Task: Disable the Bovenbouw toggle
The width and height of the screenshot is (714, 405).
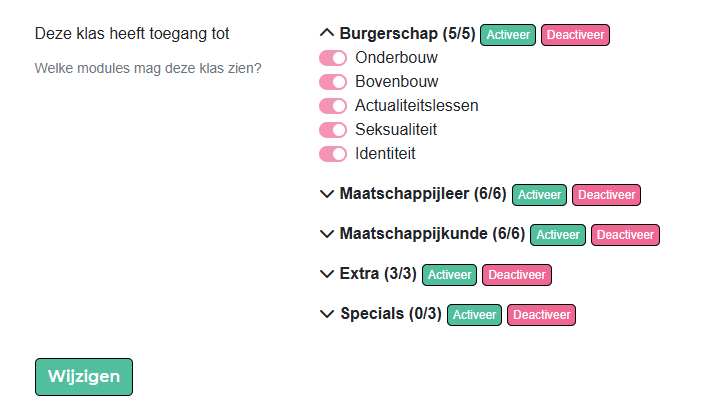Action: [333, 82]
